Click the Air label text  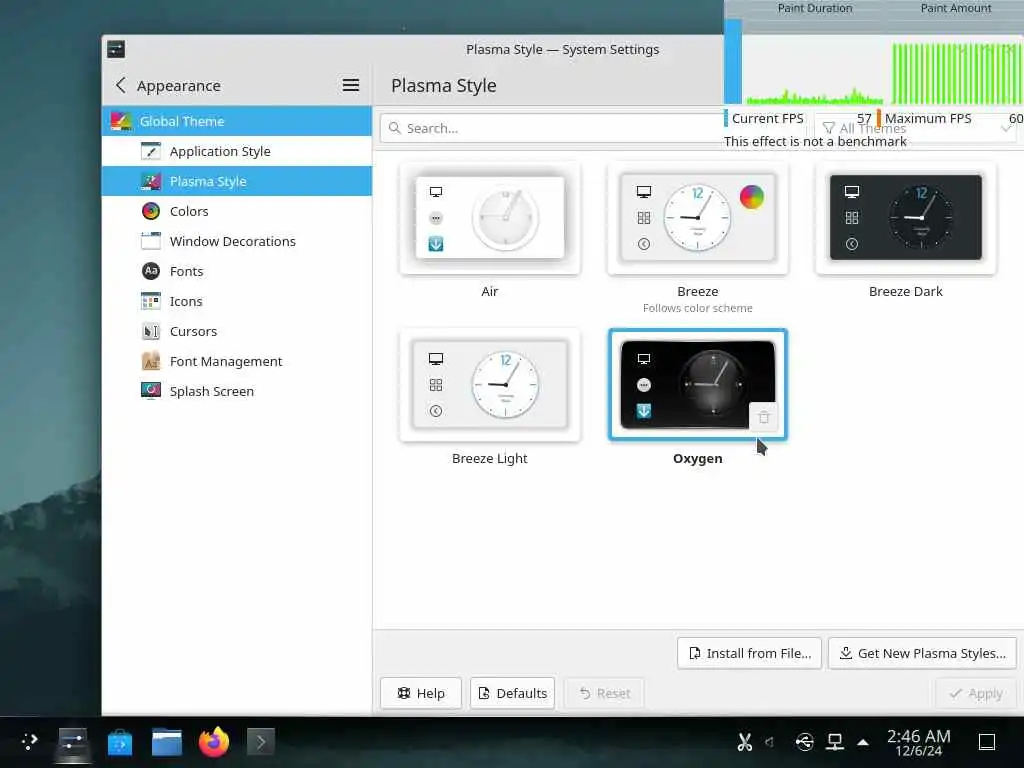click(490, 292)
